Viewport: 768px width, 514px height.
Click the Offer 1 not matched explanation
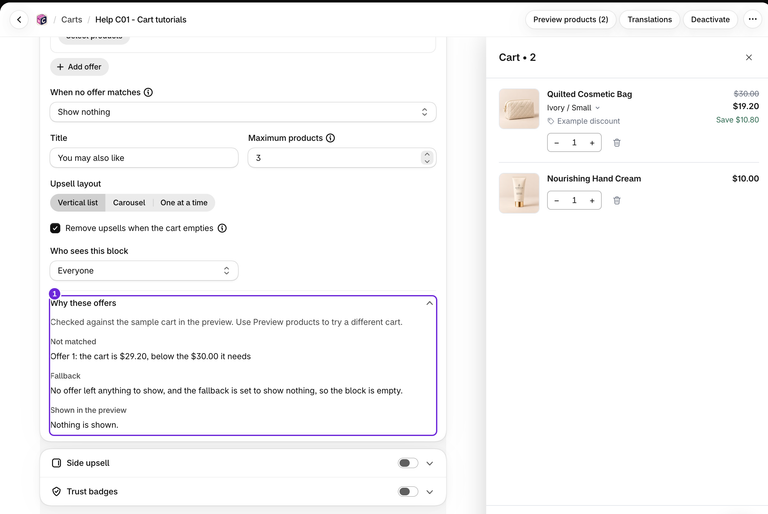coord(150,356)
